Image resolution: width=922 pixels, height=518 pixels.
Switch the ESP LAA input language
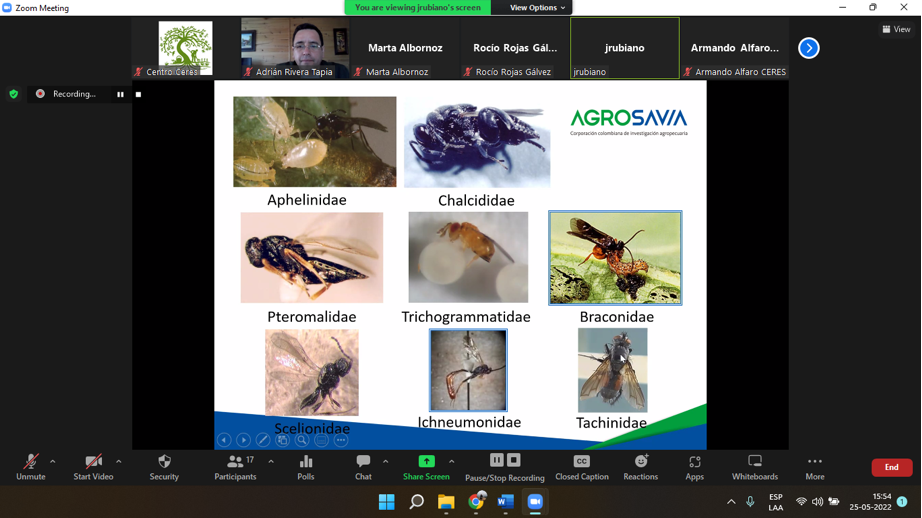point(776,502)
